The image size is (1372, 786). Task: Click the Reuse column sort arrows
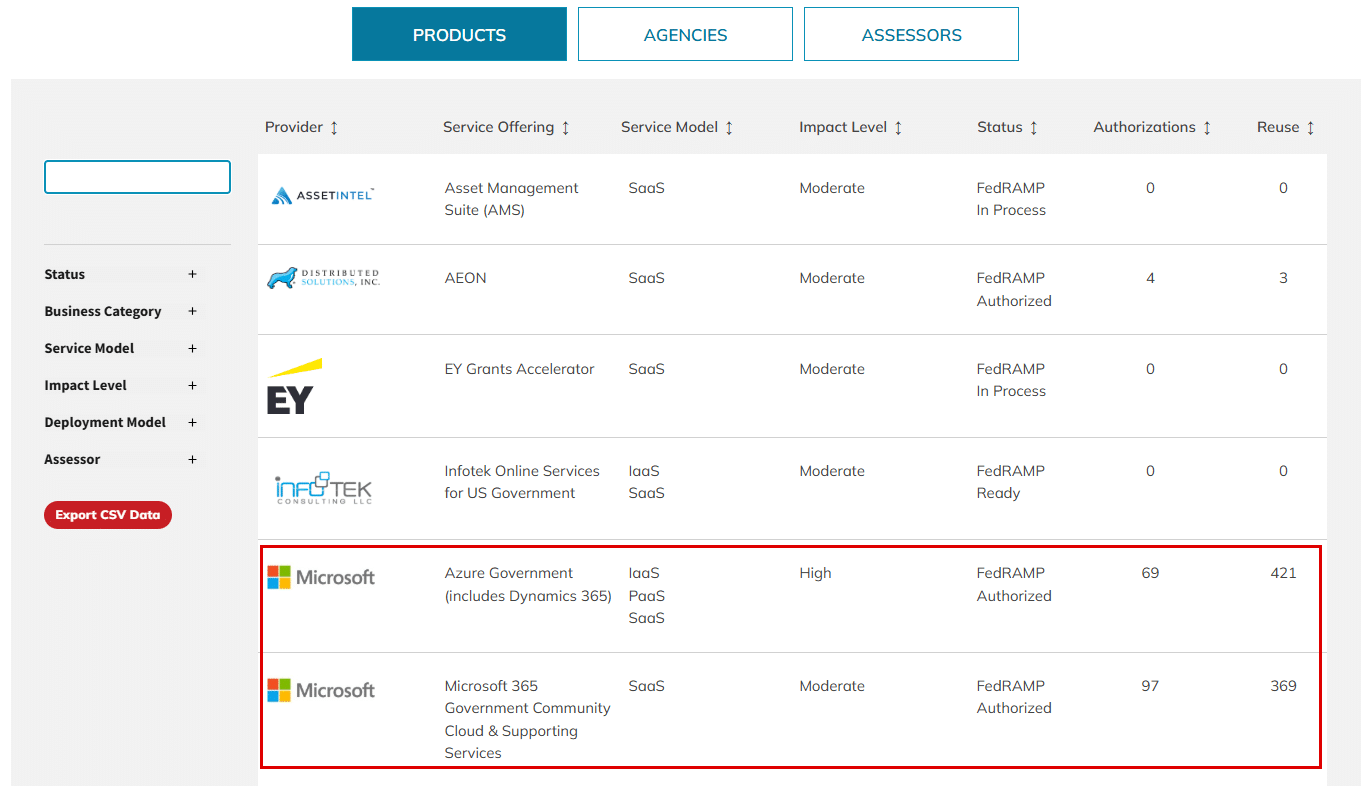[x=1310, y=128]
